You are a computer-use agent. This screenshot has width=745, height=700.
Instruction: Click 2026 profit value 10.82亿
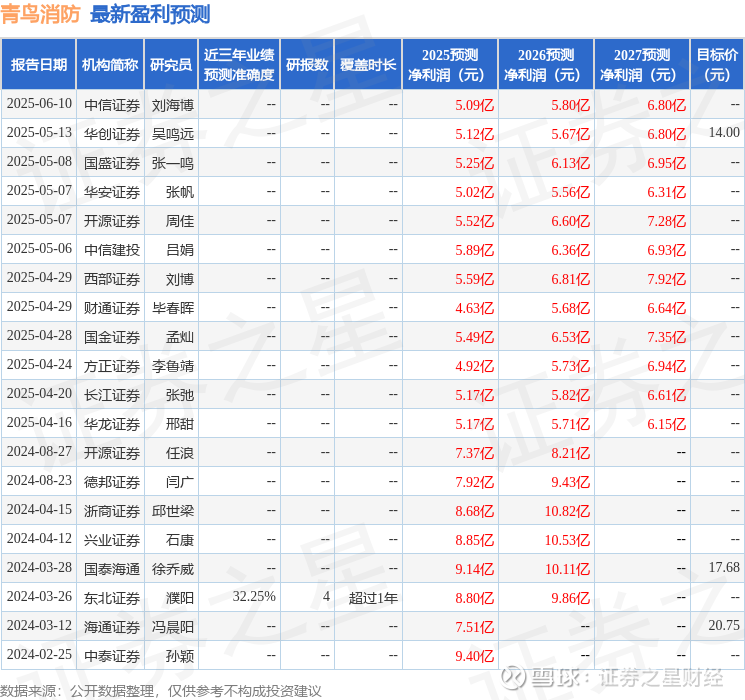coord(567,511)
